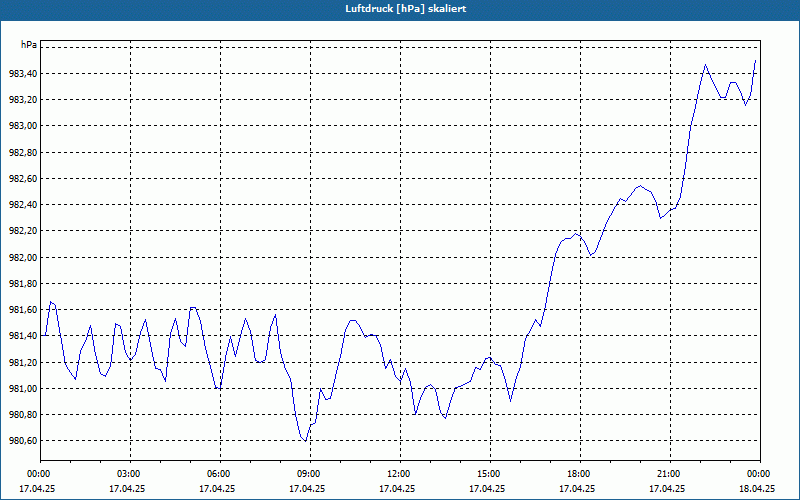This screenshot has height=500, width=800.
Task: Select the 17.04.25 date beneath 12:00
Action: (397, 488)
